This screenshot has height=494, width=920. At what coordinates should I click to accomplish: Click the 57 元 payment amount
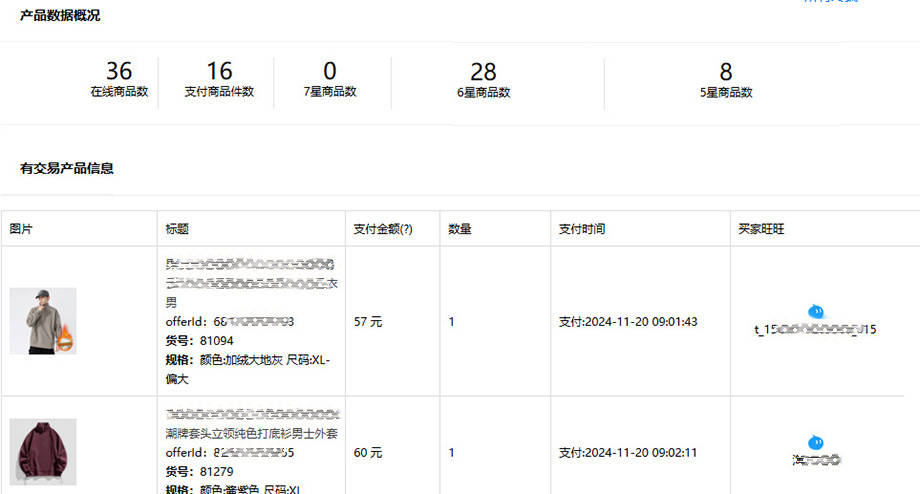(x=368, y=322)
